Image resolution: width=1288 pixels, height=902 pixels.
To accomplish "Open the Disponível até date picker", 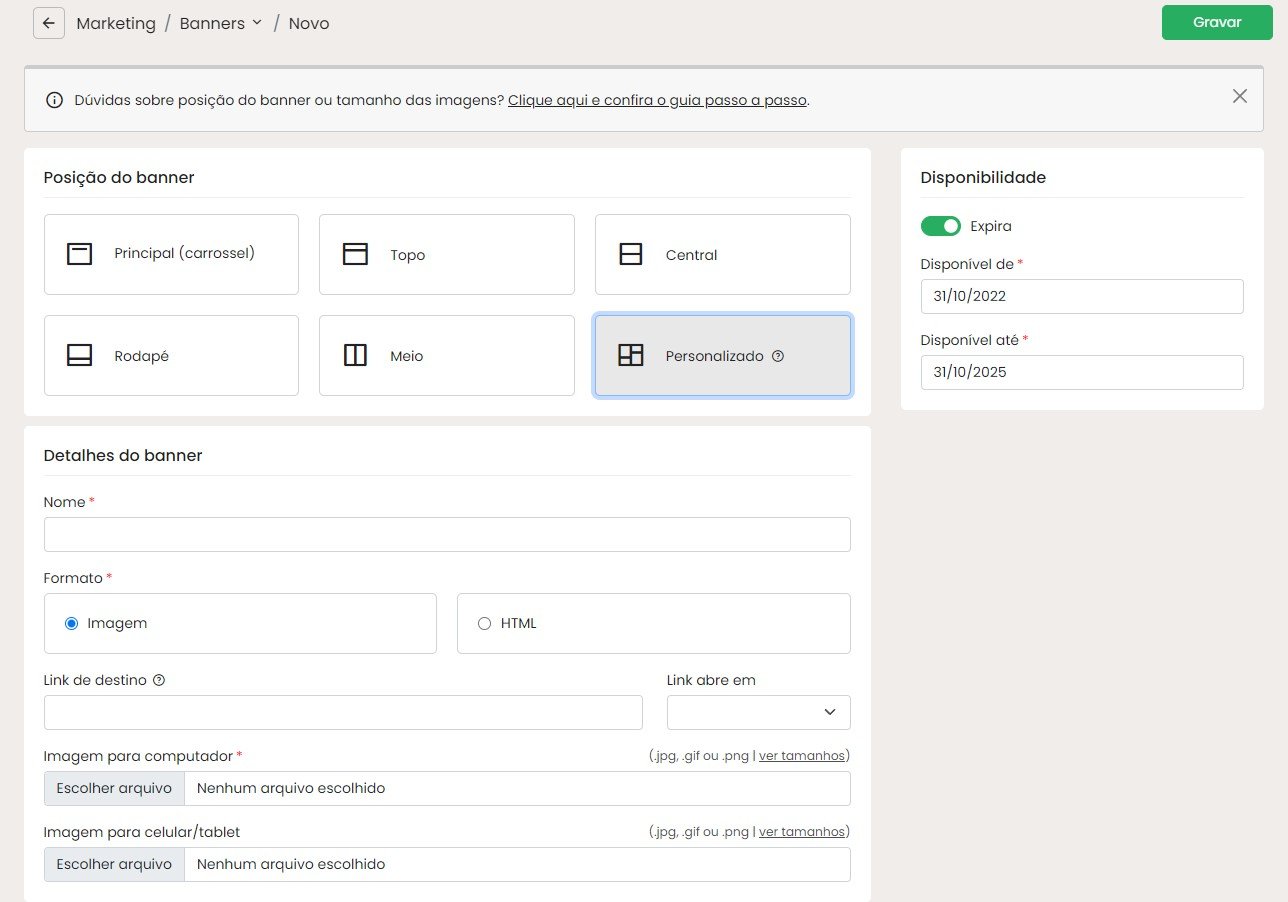I will click(x=1082, y=372).
